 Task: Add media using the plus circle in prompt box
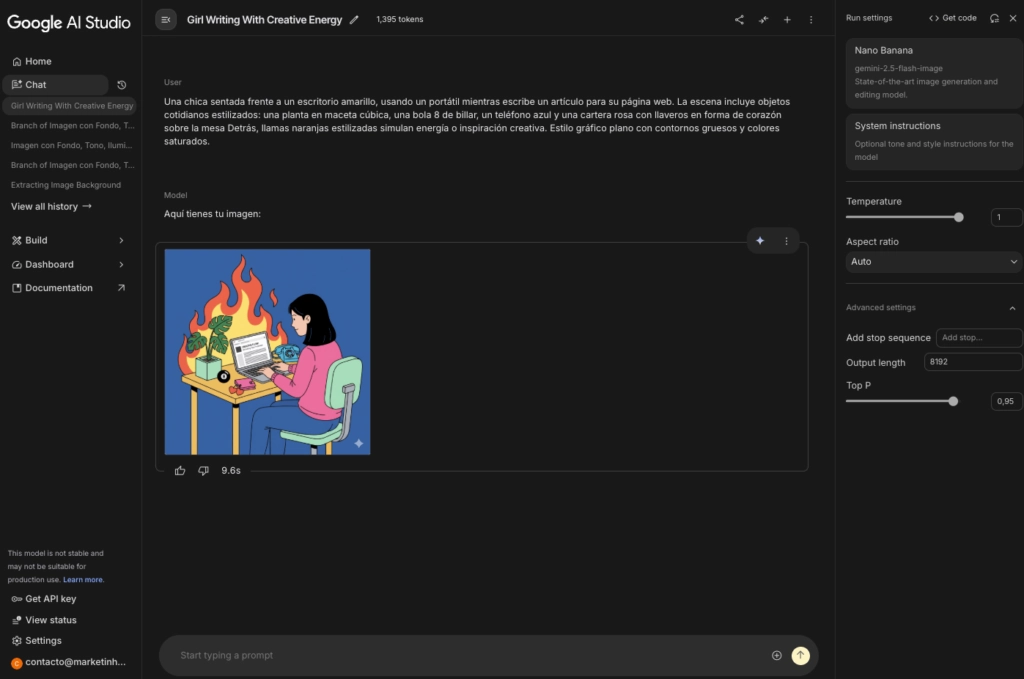tap(776, 655)
